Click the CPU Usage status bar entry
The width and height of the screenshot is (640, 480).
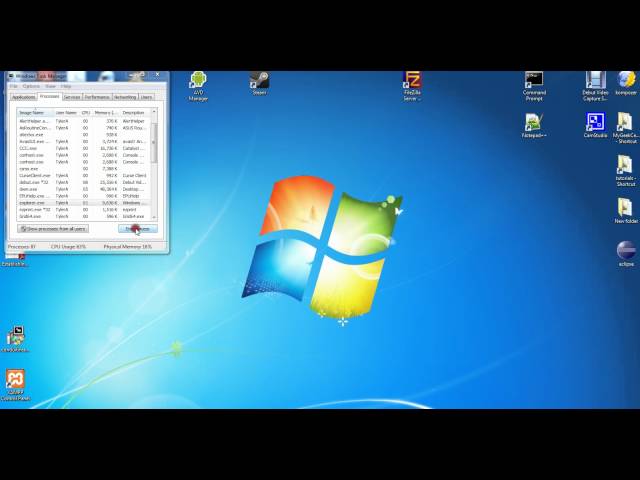[68, 247]
